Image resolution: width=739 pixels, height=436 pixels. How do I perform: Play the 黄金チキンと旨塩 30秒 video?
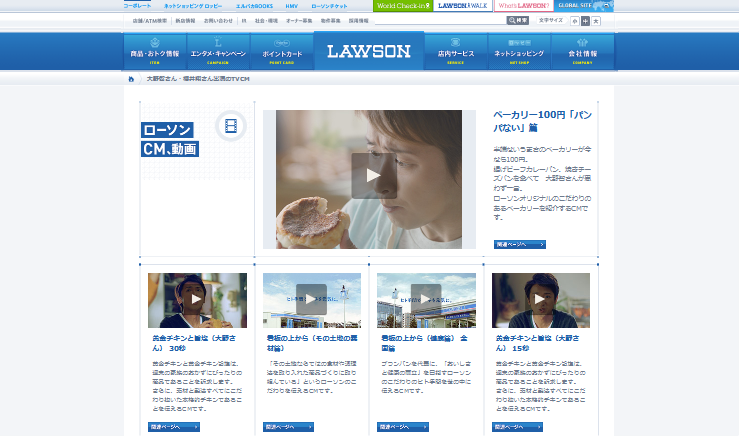point(197,299)
